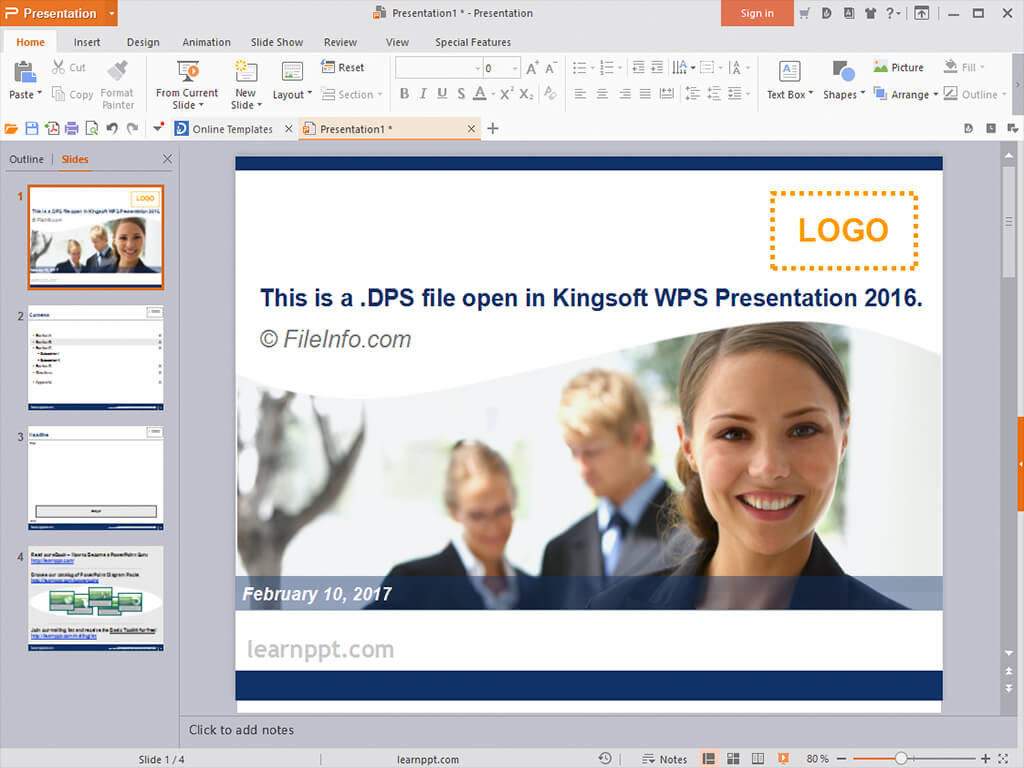Save the presentation with the floppy disk icon
The height and width of the screenshot is (768, 1024).
click(31, 129)
